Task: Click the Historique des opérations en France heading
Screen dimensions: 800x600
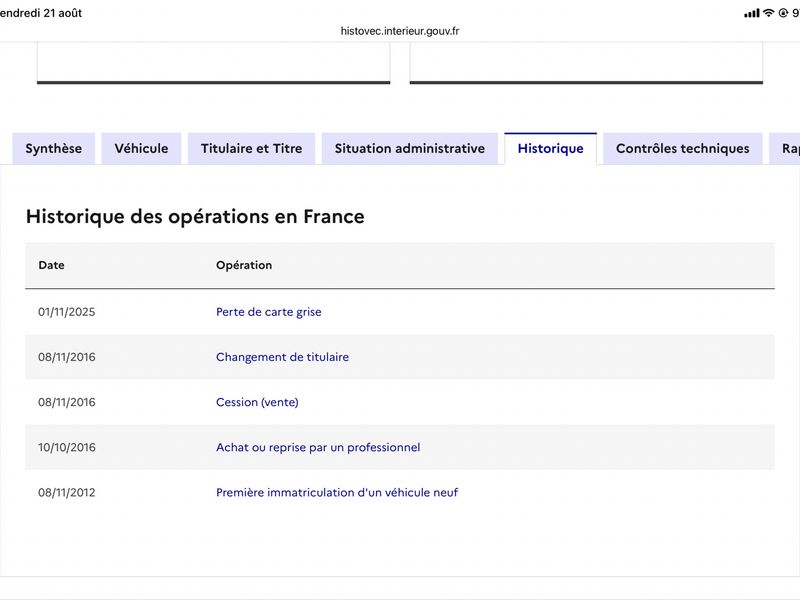Action: click(x=195, y=216)
